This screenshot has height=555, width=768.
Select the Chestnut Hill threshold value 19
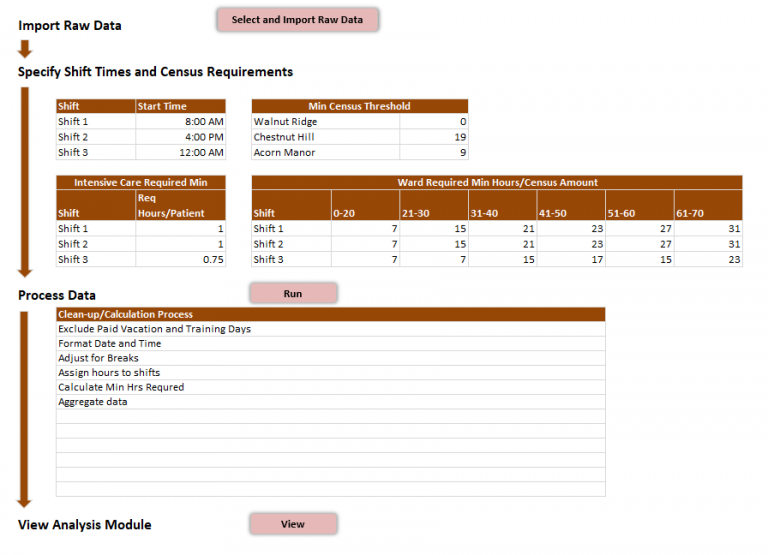[x=434, y=137]
